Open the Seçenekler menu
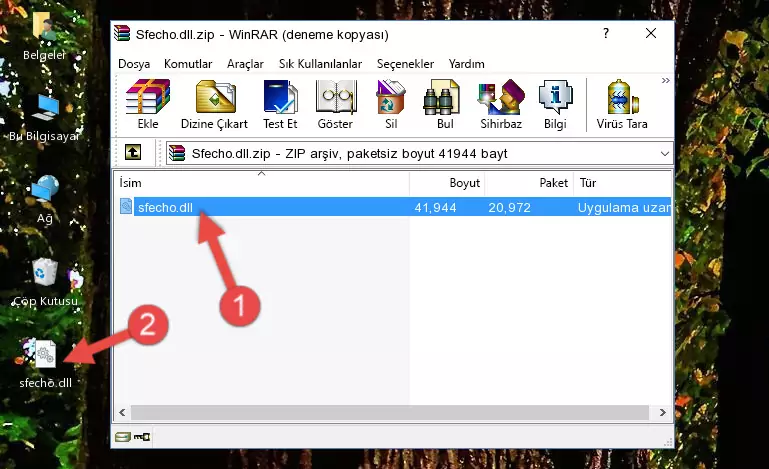Screen dimensions: 769x469 click(x=405, y=64)
